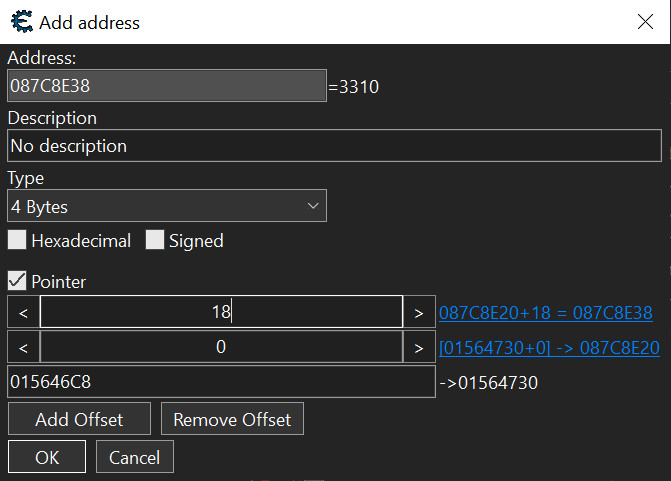Screen dimensions: 671x481
Task: Decrease the offset 0 with left arrow
Action: [22, 347]
